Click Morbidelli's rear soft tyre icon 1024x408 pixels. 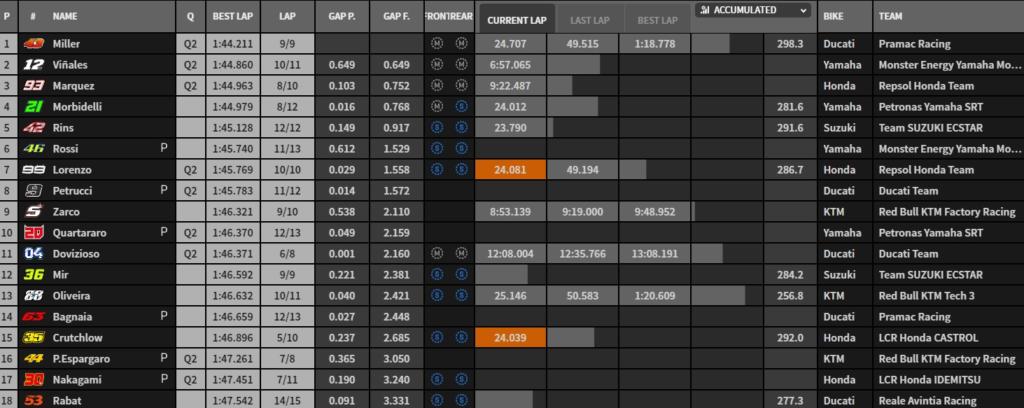click(x=461, y=107)
